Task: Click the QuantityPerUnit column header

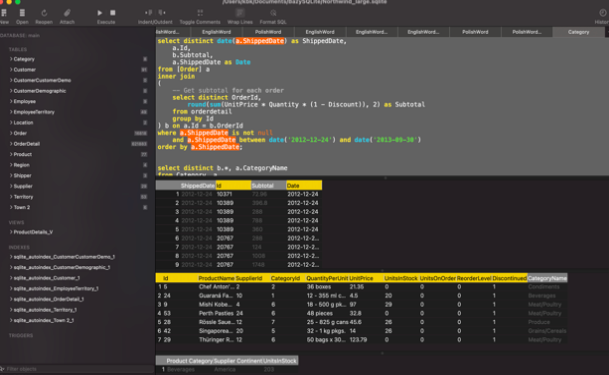Action: point(327,278)
